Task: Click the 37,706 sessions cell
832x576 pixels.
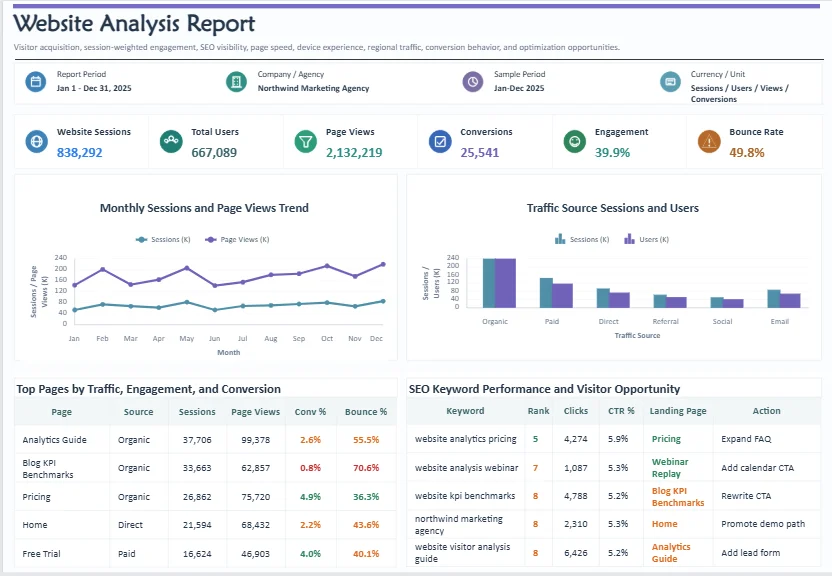Action: (x=197, y=440)
